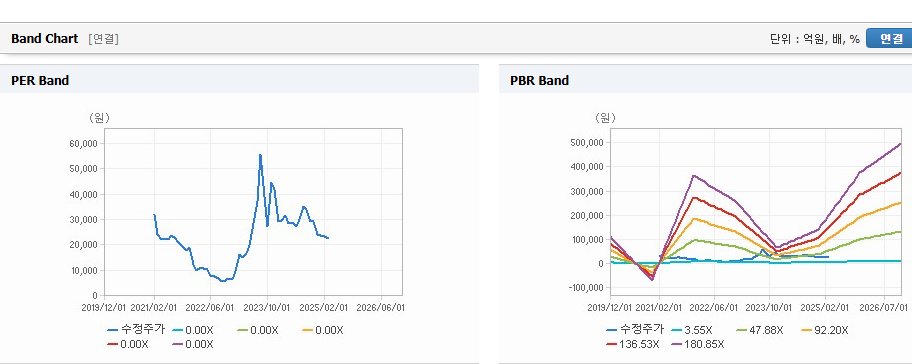Click the teal 0.00X legend entry
This screenshot has width=912, height=364.
tap(193, 330)
